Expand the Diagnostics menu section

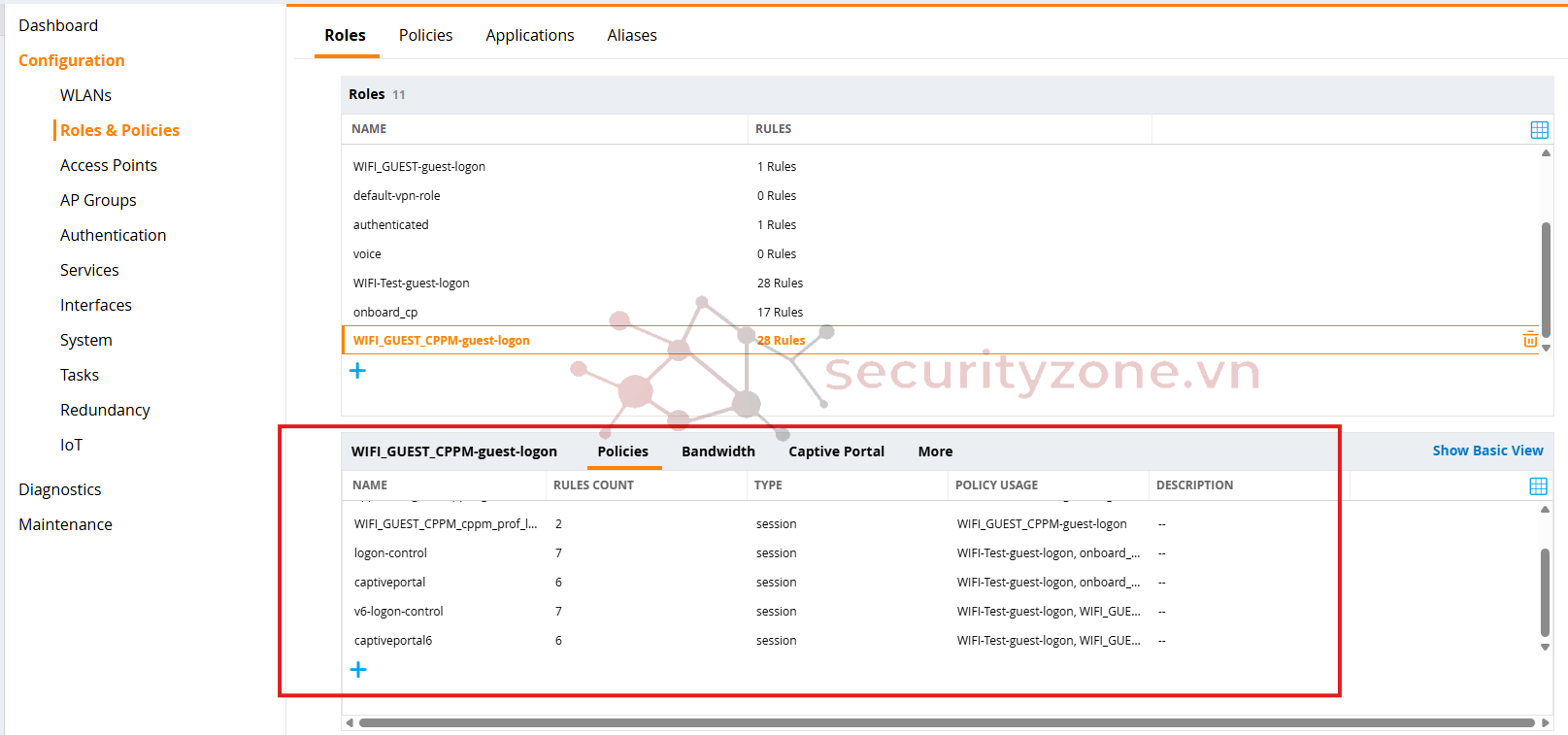pos(60,489)
